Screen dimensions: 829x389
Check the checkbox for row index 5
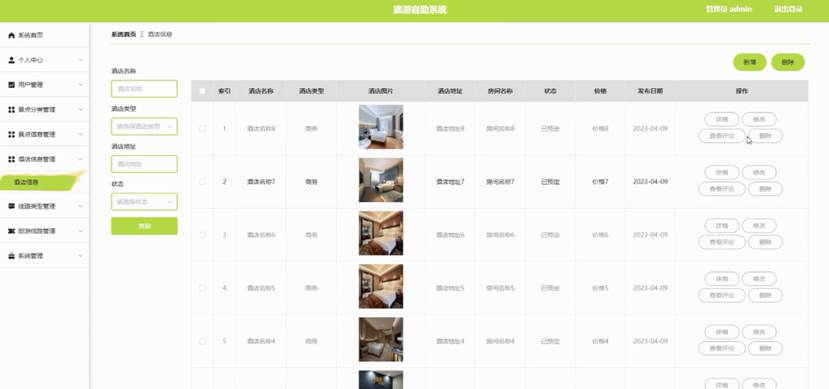[x=202, y=341]
